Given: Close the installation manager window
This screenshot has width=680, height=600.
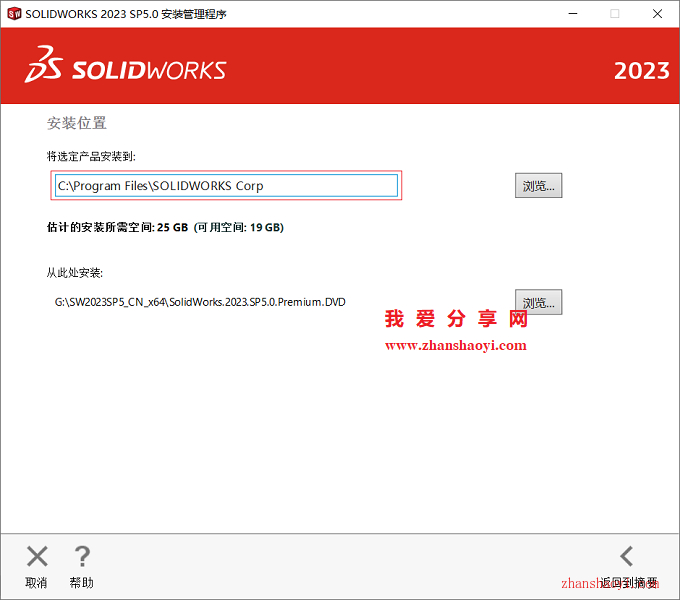Looking at the screenshot, I should pos(657,14).
